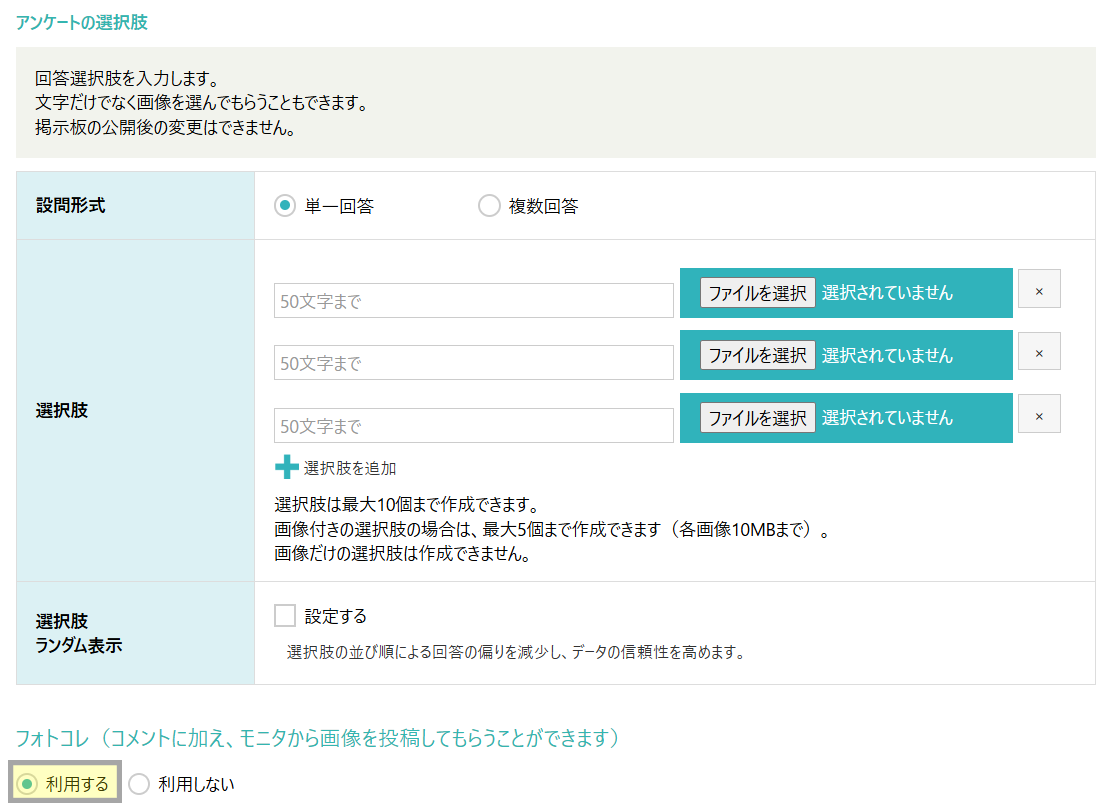Click the 掲示板の公開後の変更はできません text
Screen dimensions: 1110x808
coord(165,127)
